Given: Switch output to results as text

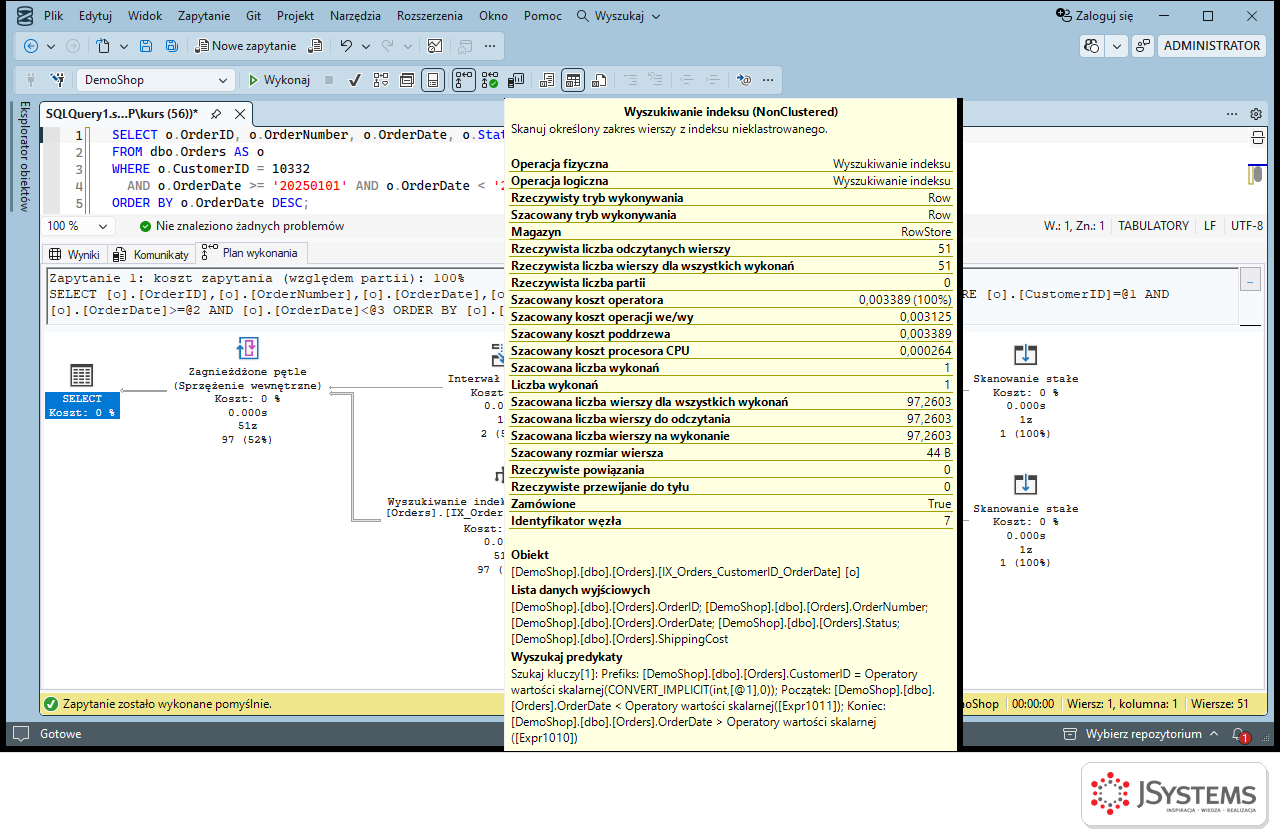Looking at the screenshot, I should click(547, 80).
